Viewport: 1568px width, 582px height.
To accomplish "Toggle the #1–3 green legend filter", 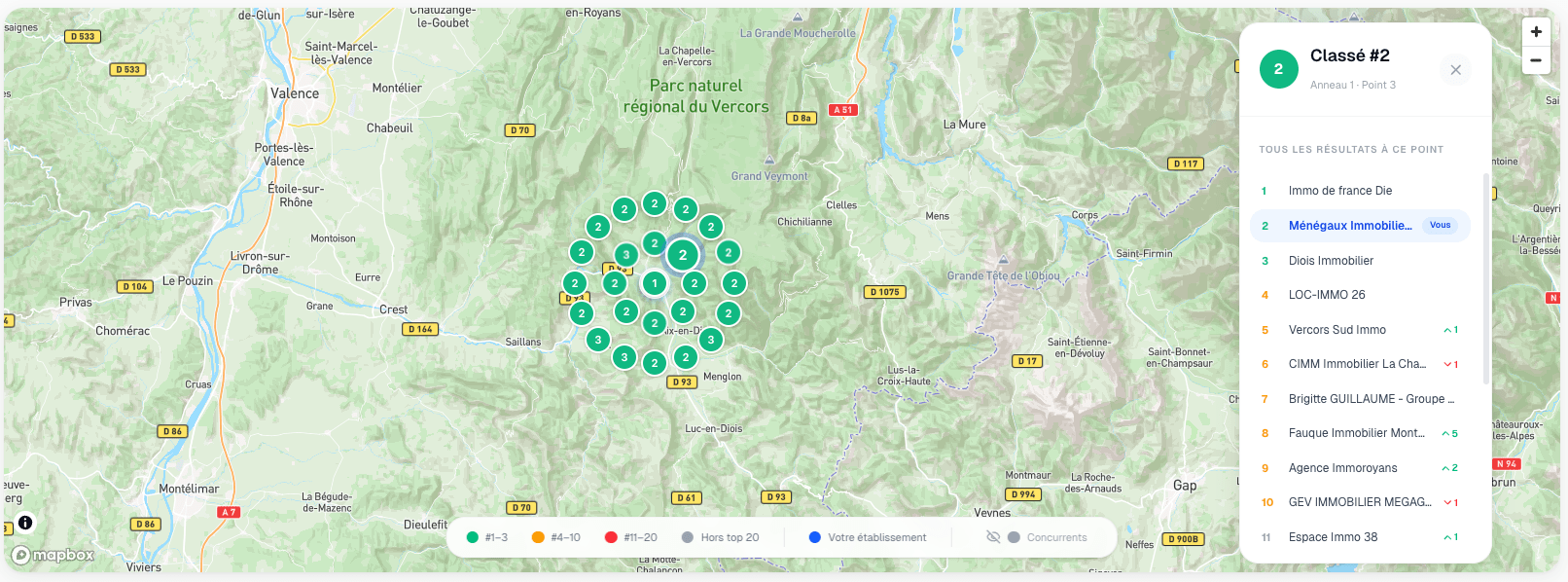I will [486, 537].
